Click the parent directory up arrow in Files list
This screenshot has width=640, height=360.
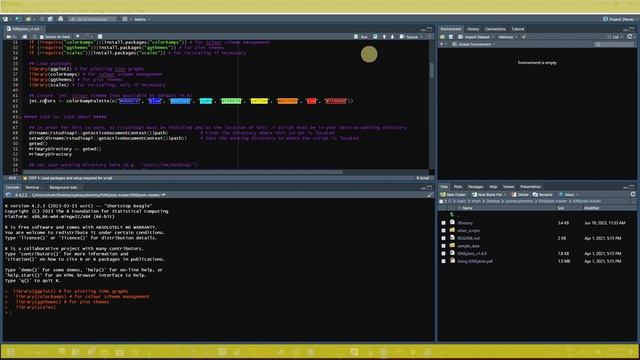(x=452, y=215)
